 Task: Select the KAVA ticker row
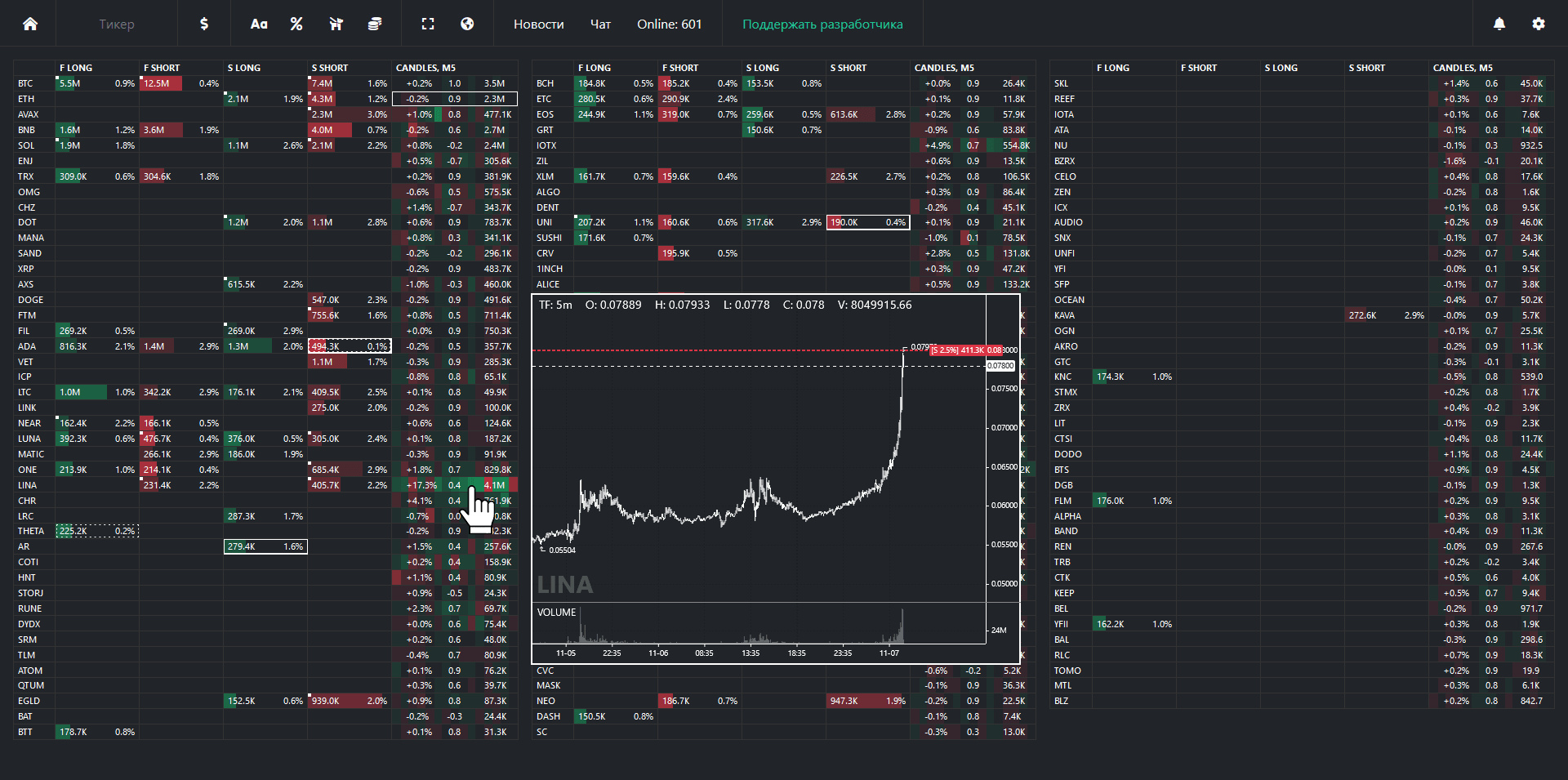[x=1064, y=315]
